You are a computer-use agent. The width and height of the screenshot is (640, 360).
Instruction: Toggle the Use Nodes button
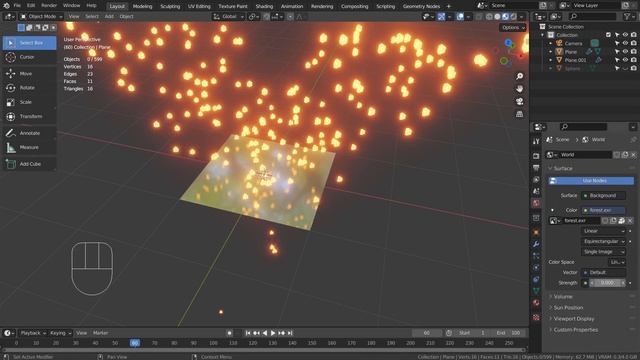591,180
